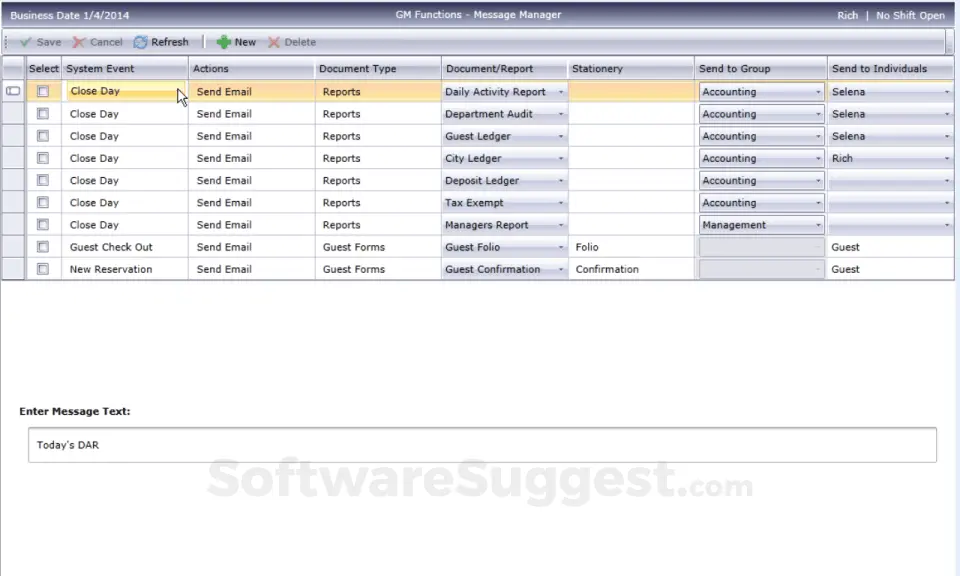The width and height of the screenshot is (960, 576).
Task: Select the Folio stationery cell
Action: (631, 247)
